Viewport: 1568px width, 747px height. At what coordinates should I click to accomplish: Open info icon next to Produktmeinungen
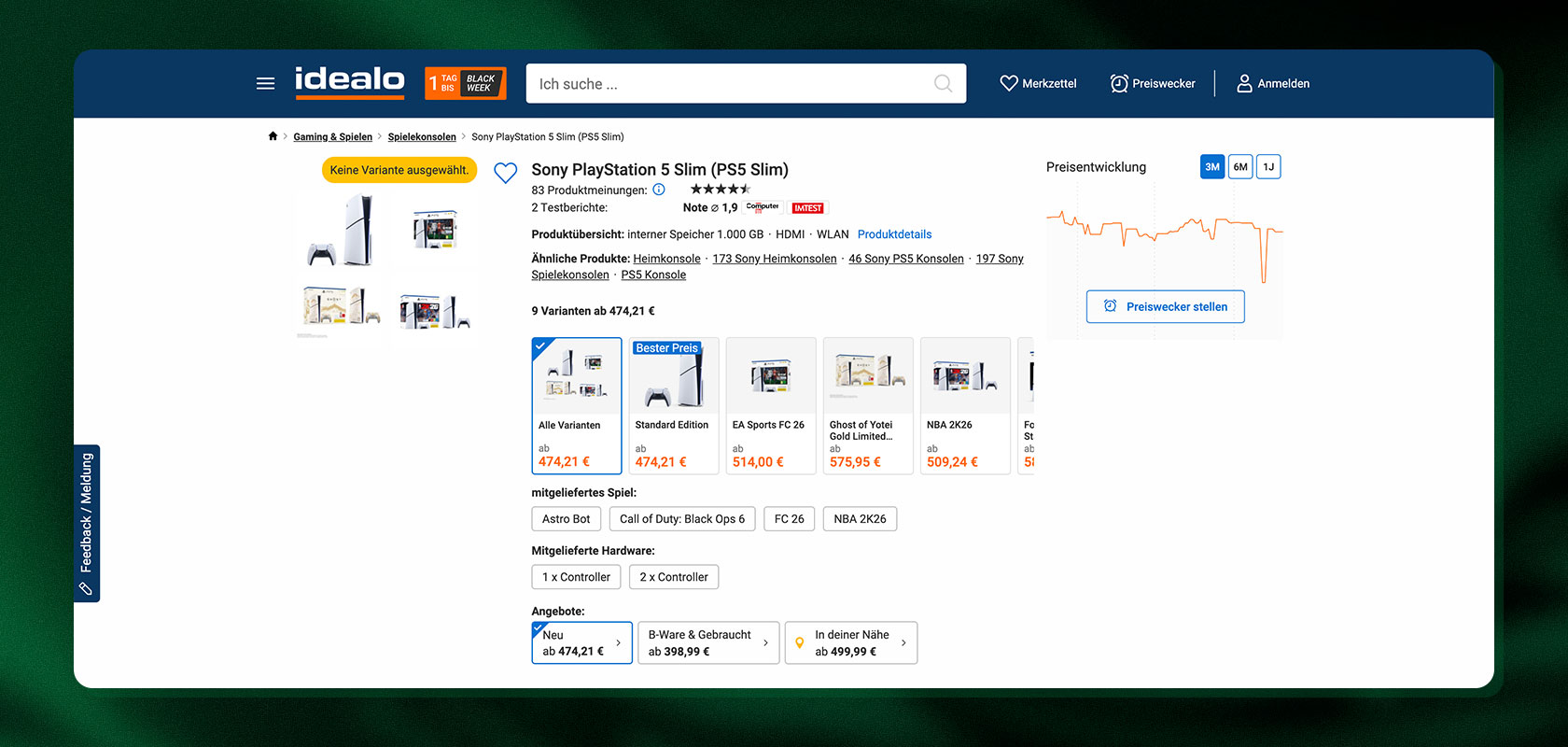tap(659, 190)
